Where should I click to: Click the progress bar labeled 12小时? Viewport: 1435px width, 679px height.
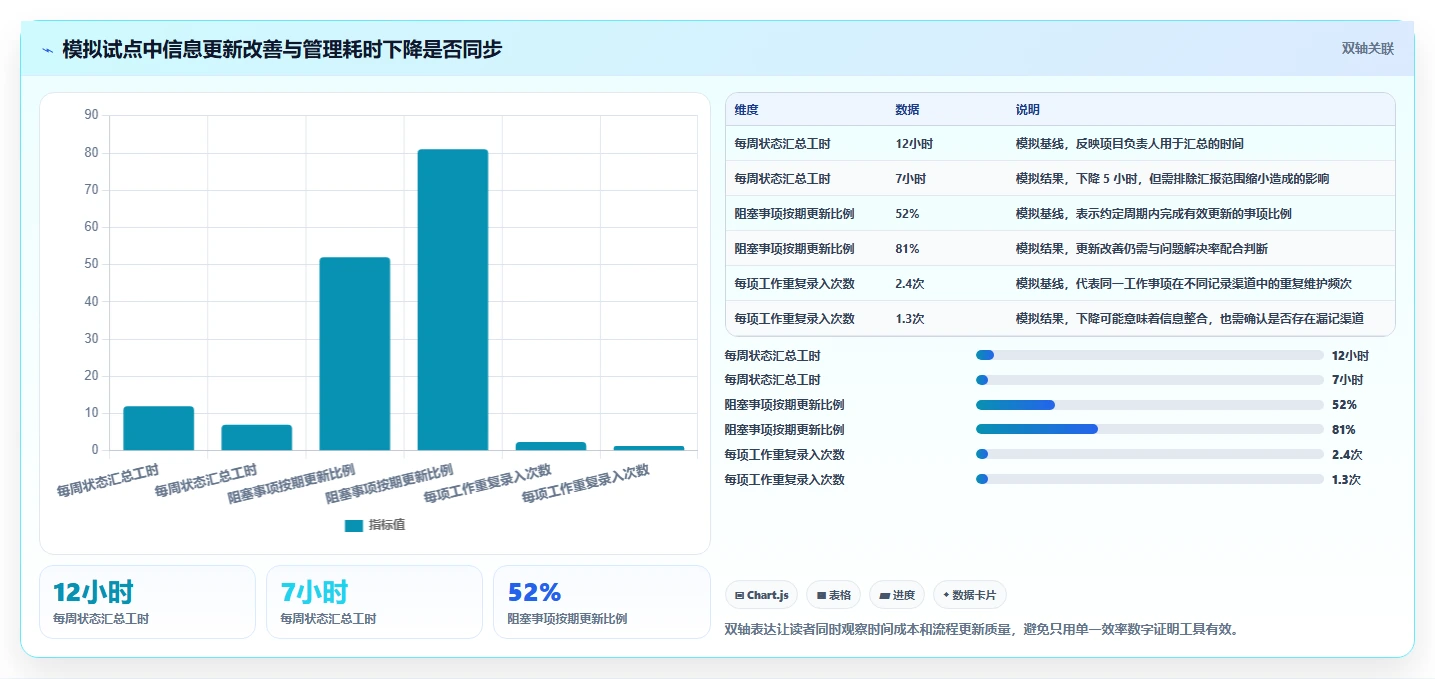click(1150, 355)
